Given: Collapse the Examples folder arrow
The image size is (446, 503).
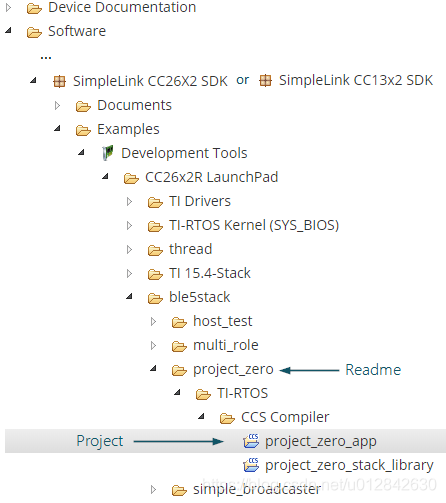Looking at the screenshot, I should tap(57, 128).
